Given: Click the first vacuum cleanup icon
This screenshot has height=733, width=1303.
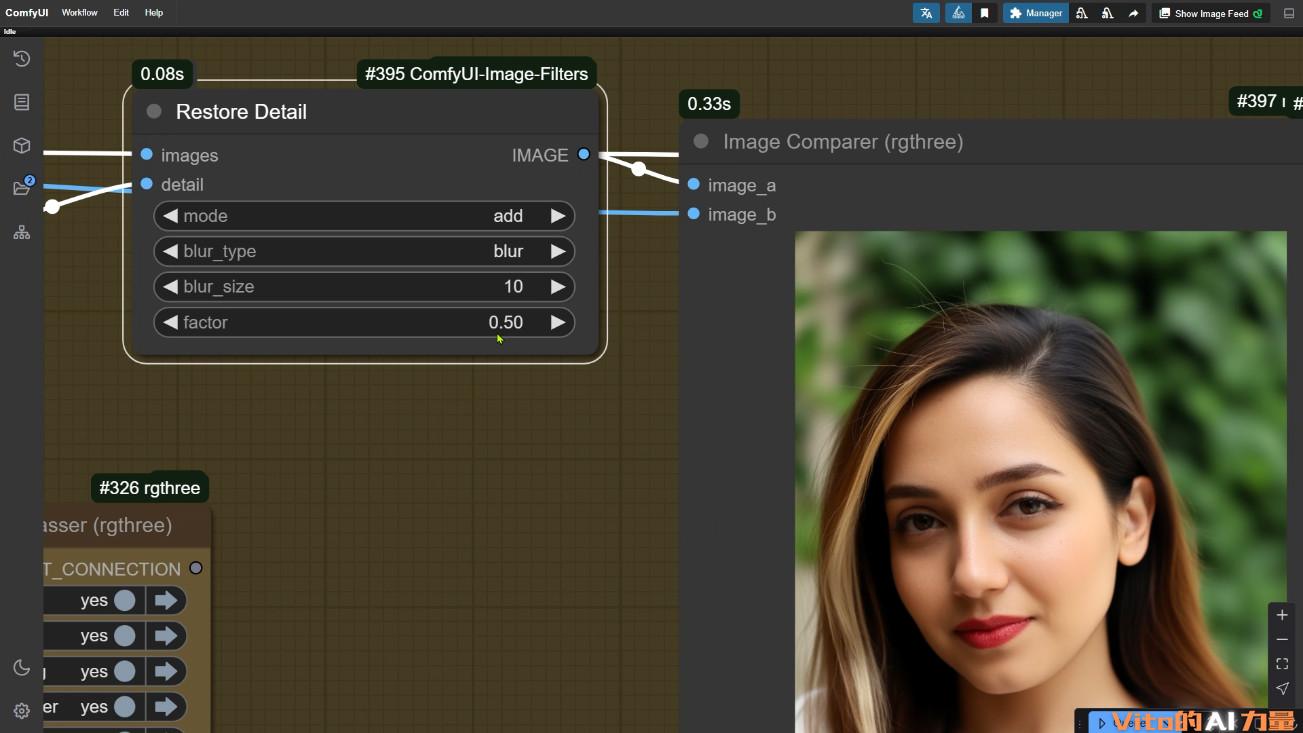Looking at the screenshot, I should click(1081, 13).
